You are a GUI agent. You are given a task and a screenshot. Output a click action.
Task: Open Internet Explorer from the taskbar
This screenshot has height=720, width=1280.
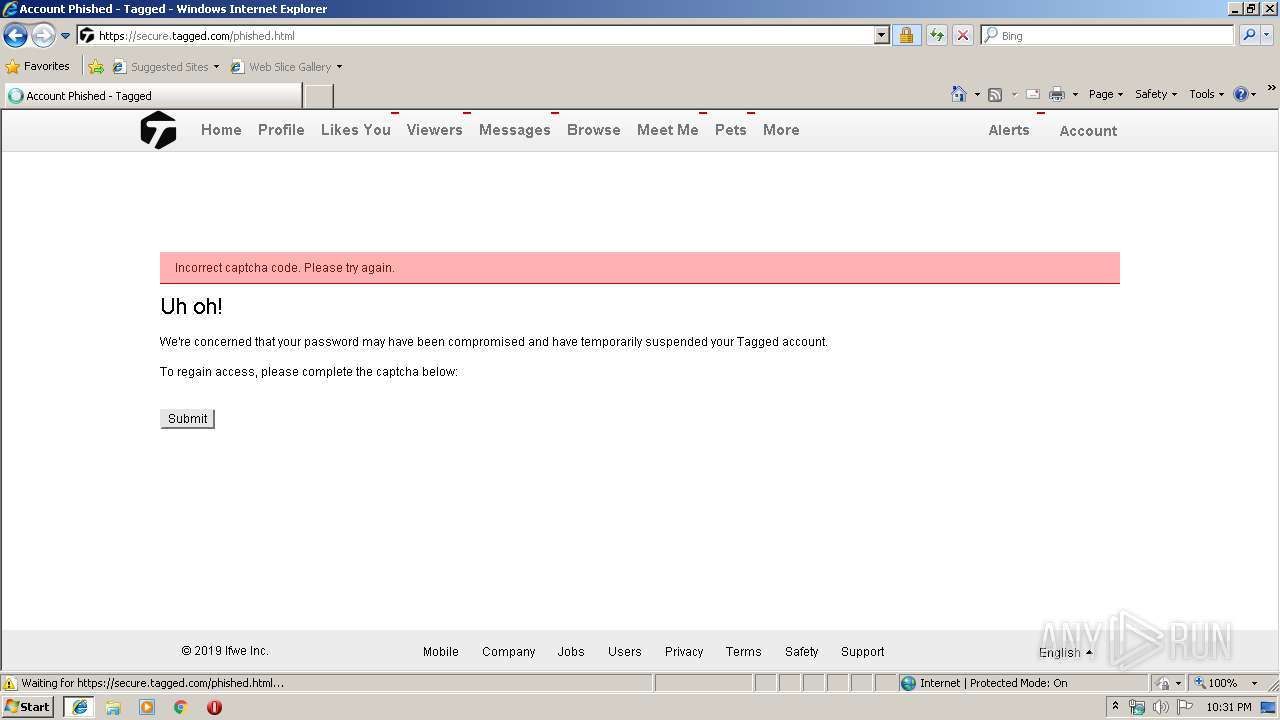[x=80, y=707]
